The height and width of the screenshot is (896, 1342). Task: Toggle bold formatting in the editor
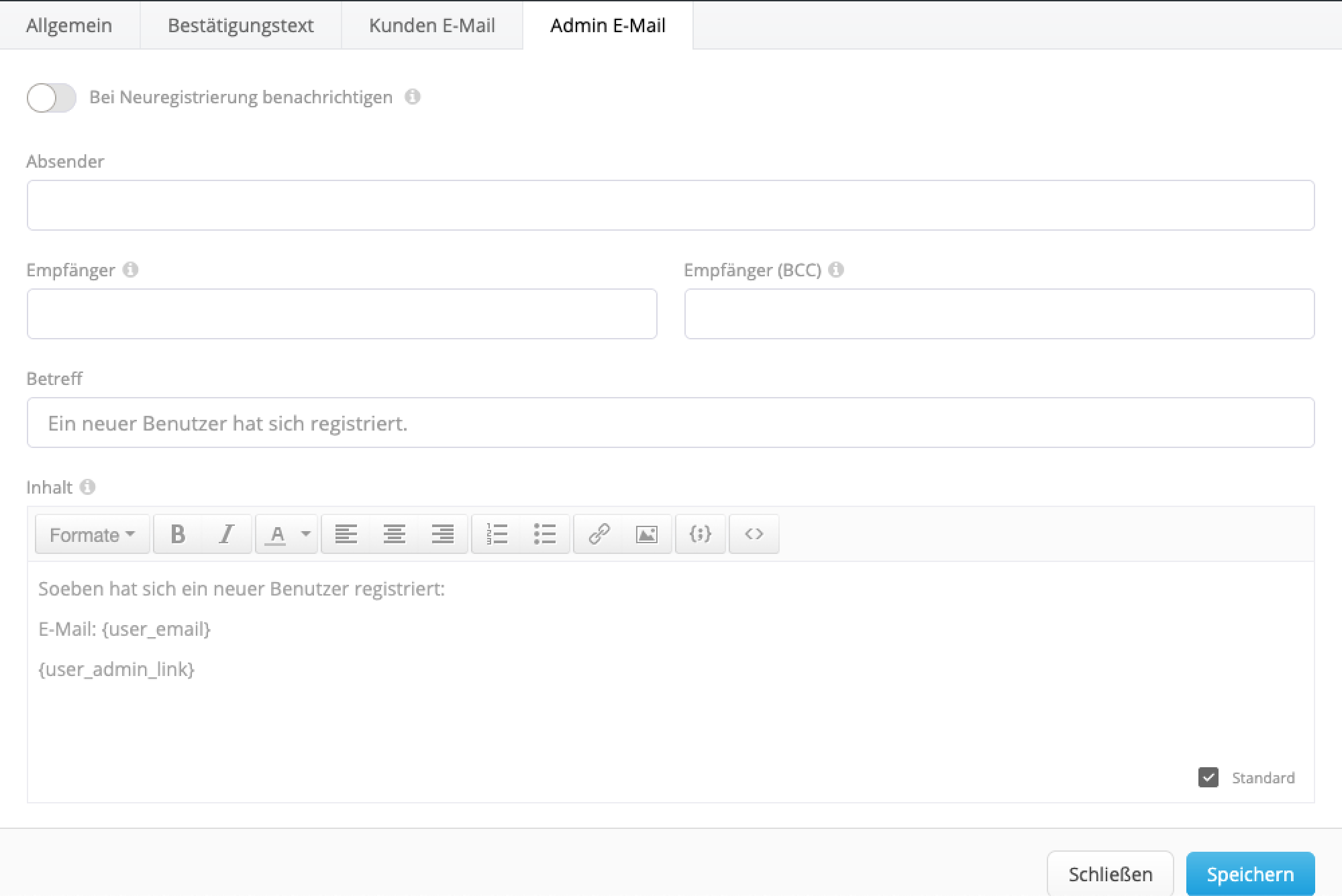tap(177, 535)
